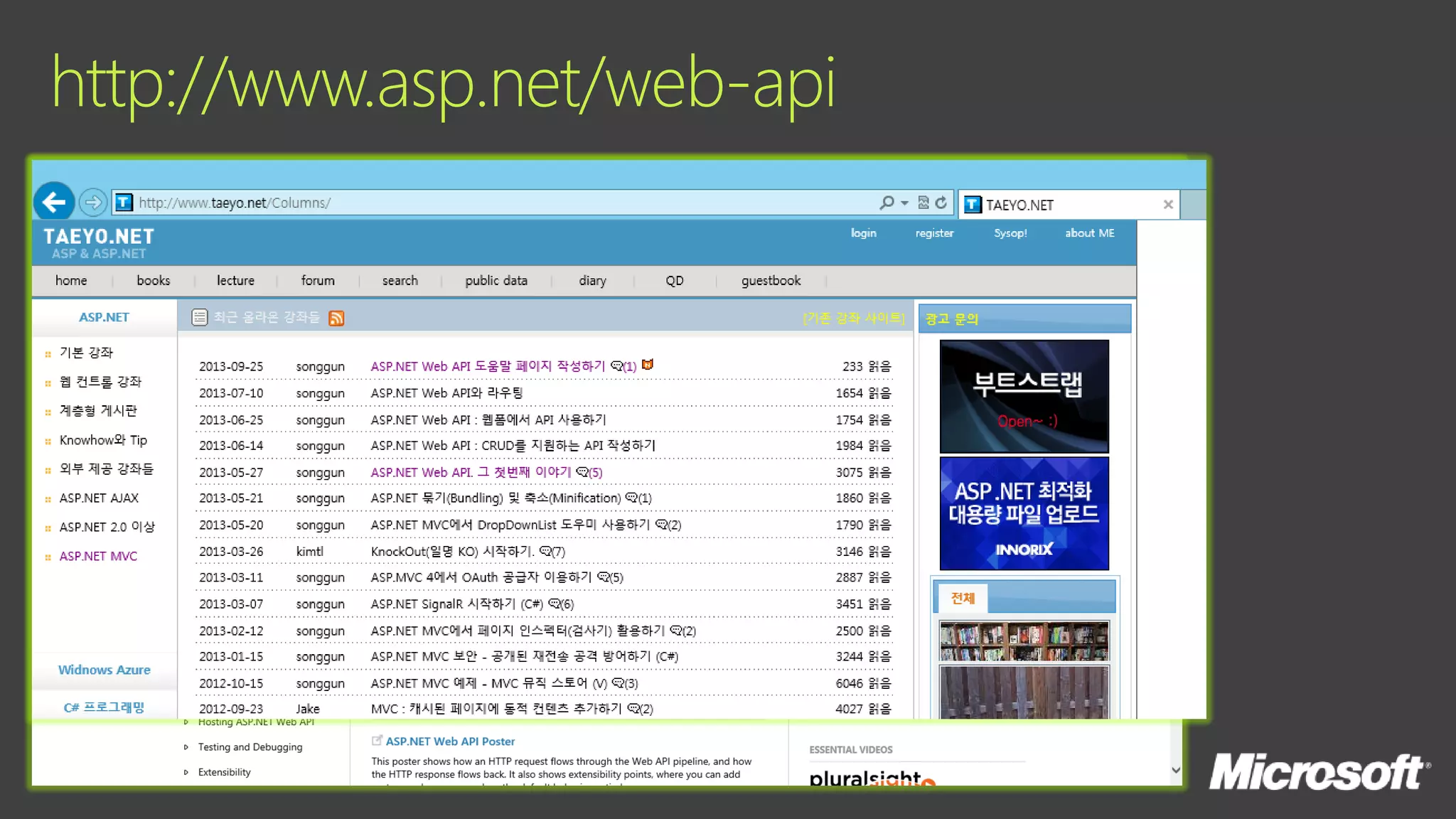Open the diary menu item
The width and height of the screenshot is (1456, 819).
(x=592, y=281)
